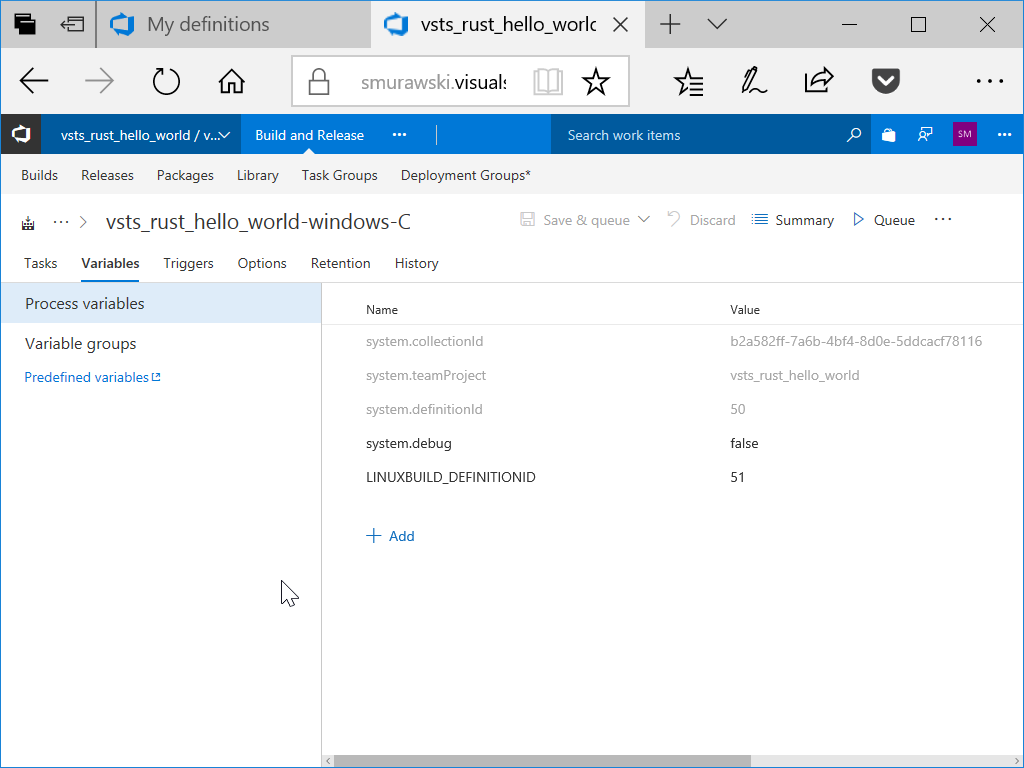Show tab previews chevron in browser
Viewport: 1024px width, 768px height.
[x=717, y=25]
